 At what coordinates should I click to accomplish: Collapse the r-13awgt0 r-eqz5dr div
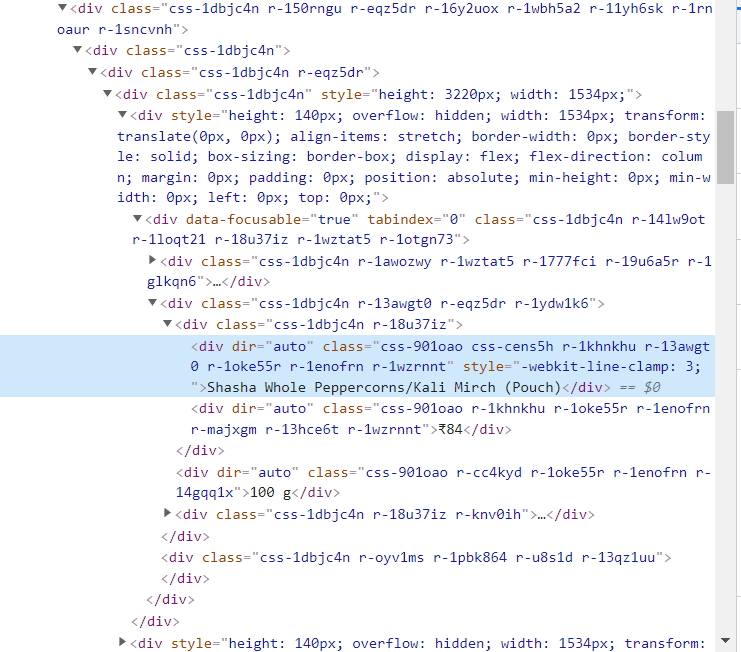pos(152,302)
